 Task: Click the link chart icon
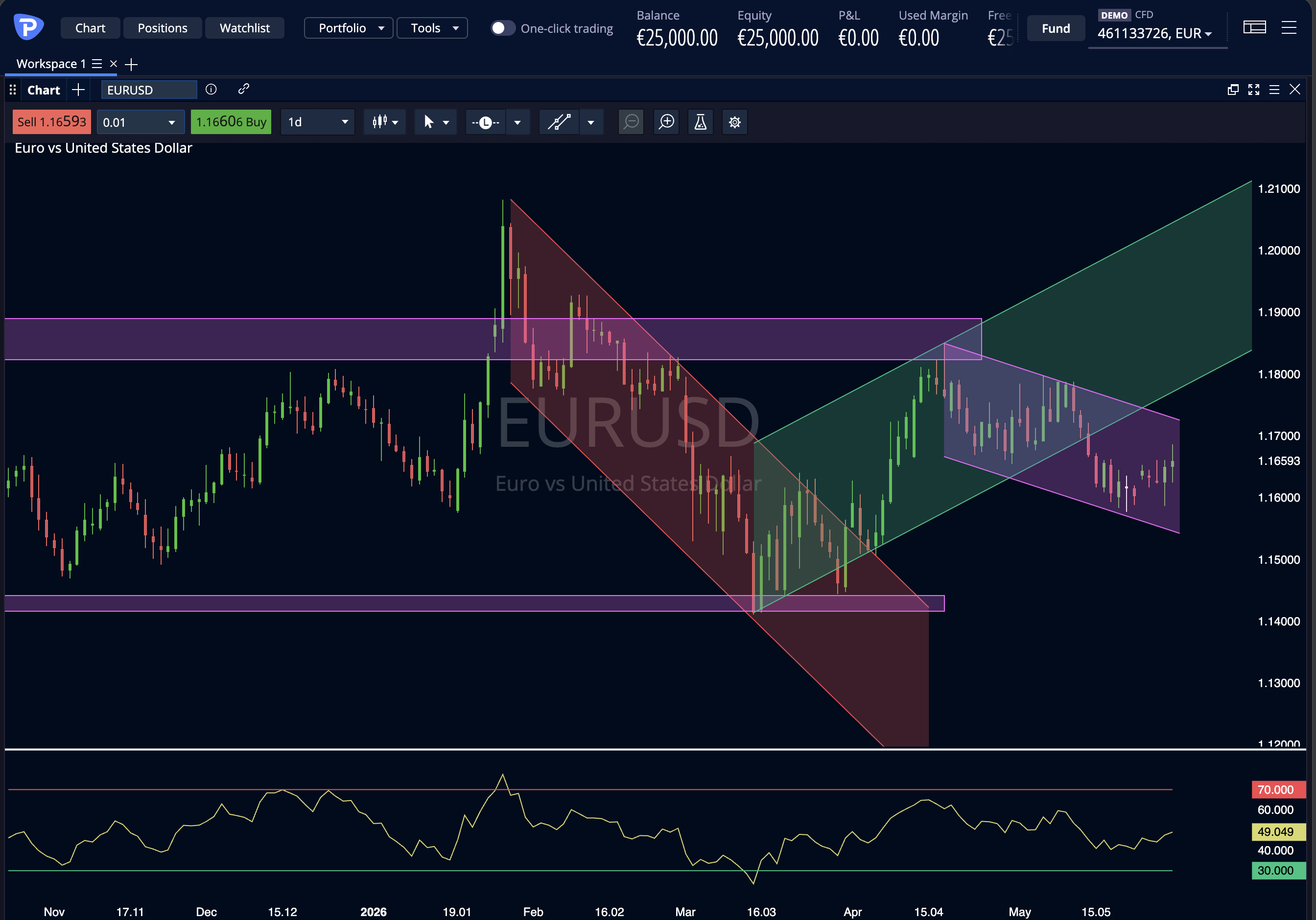pos(244,89)
